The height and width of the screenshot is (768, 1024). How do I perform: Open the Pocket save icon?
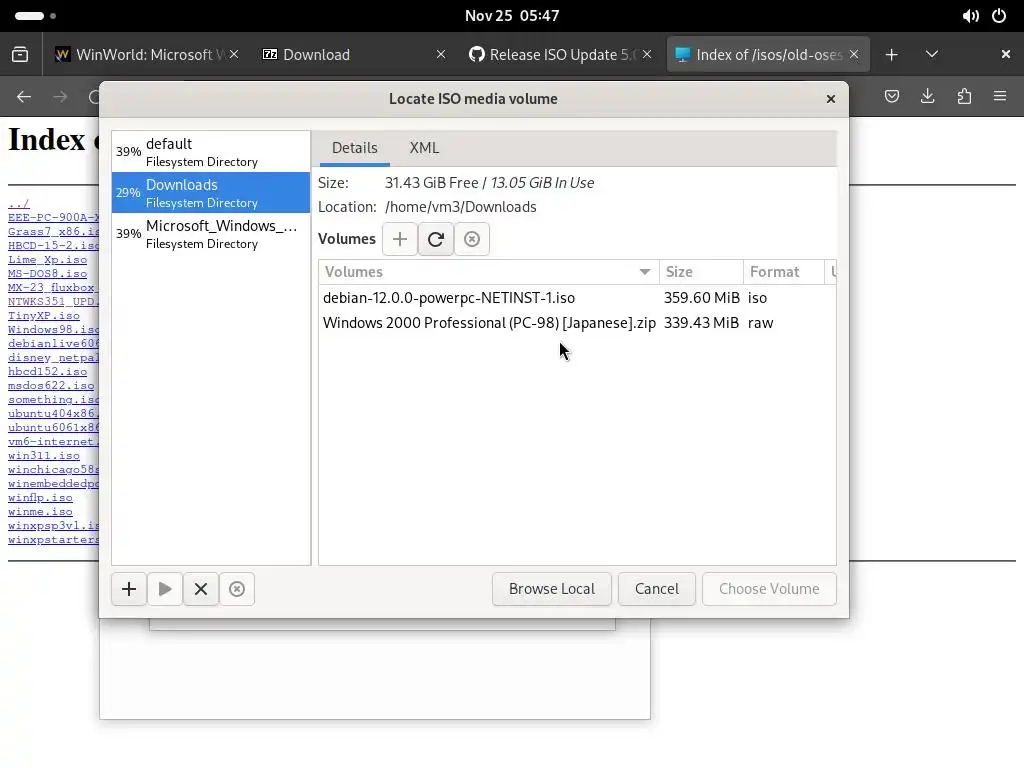891,97
